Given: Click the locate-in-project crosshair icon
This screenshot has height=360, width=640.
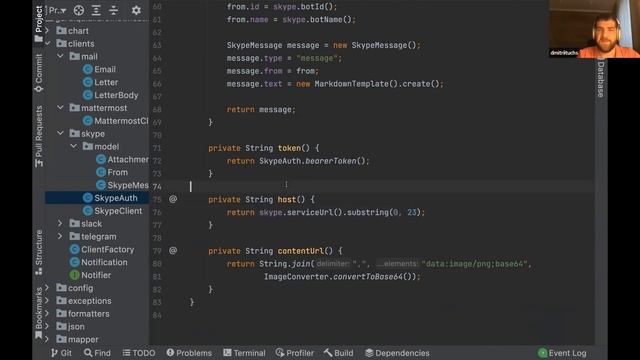Looking at the screenshot, I should pyautogui.click(x=79, y=10).
